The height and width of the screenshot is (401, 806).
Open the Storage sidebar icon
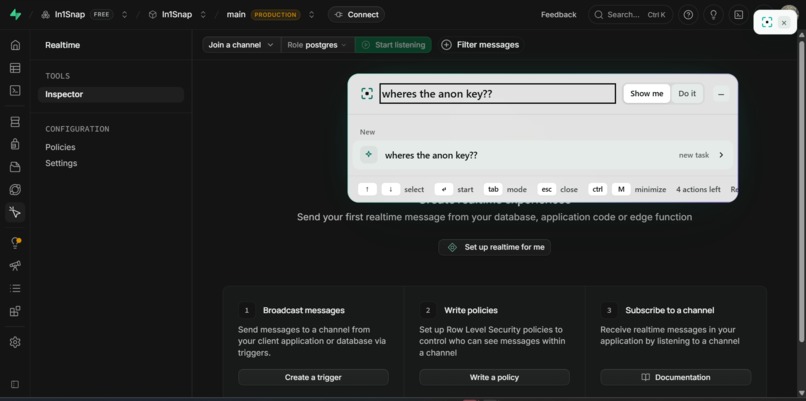(15, 167)
